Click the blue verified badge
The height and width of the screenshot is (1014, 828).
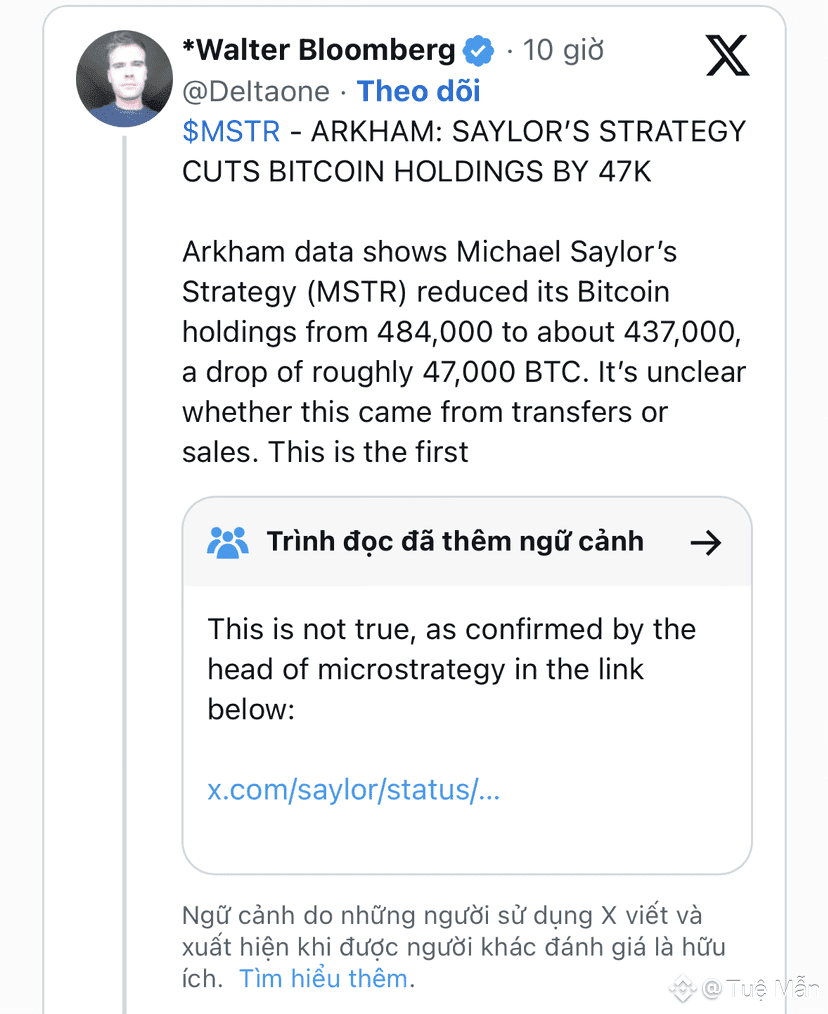tap(480, 50)
